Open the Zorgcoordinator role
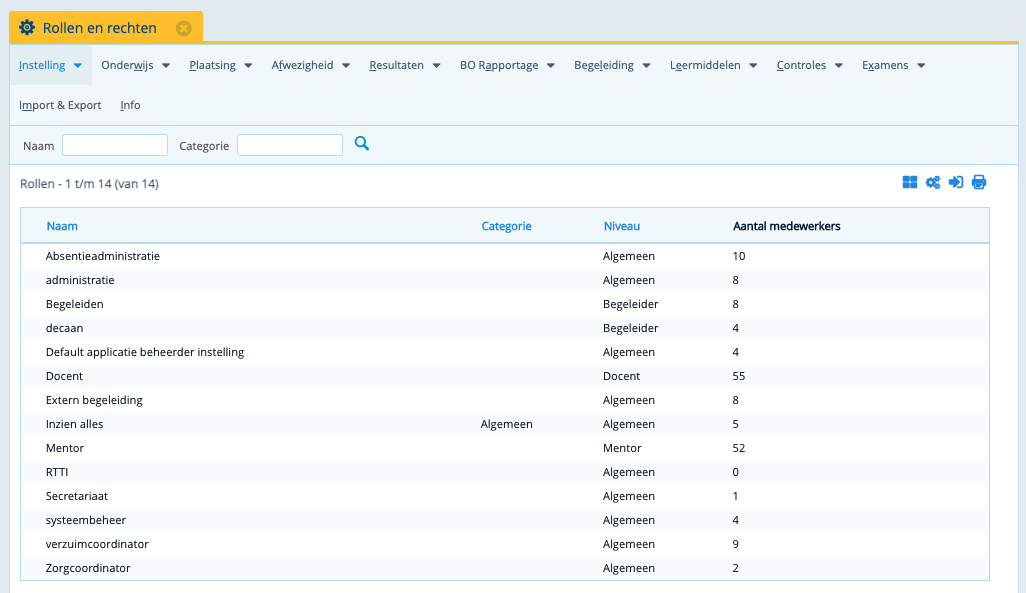The width and height of the screenshot is (1026, 593). (x=88, y=568)
